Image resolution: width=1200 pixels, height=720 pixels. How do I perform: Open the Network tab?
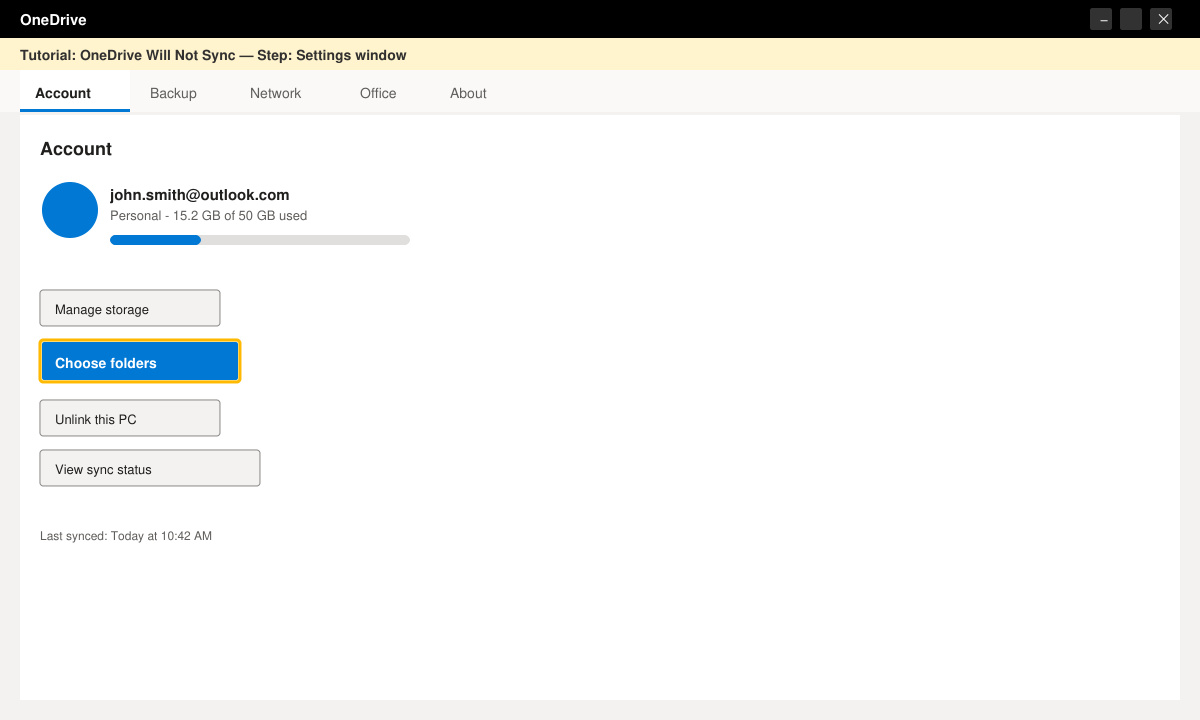tap(276, 93)
